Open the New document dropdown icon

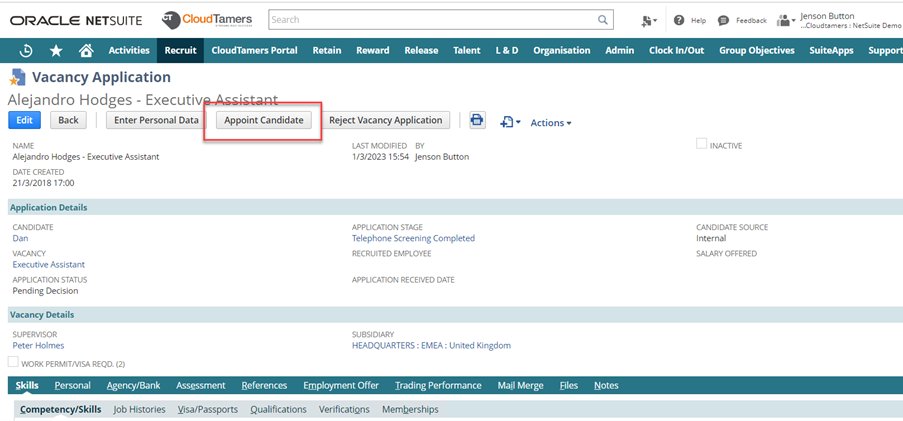pyautogui.click(x=510, y=122)
